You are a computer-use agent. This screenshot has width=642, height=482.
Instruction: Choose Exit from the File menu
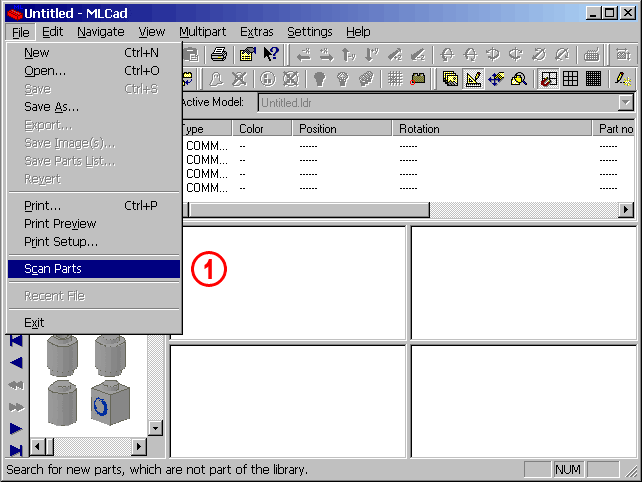(x=94, y=323)
